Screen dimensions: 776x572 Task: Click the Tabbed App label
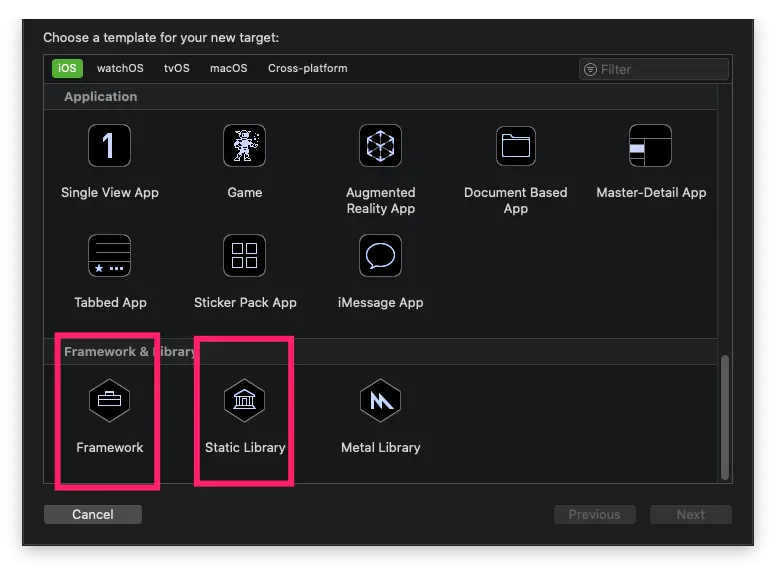[x=110, y=302]
